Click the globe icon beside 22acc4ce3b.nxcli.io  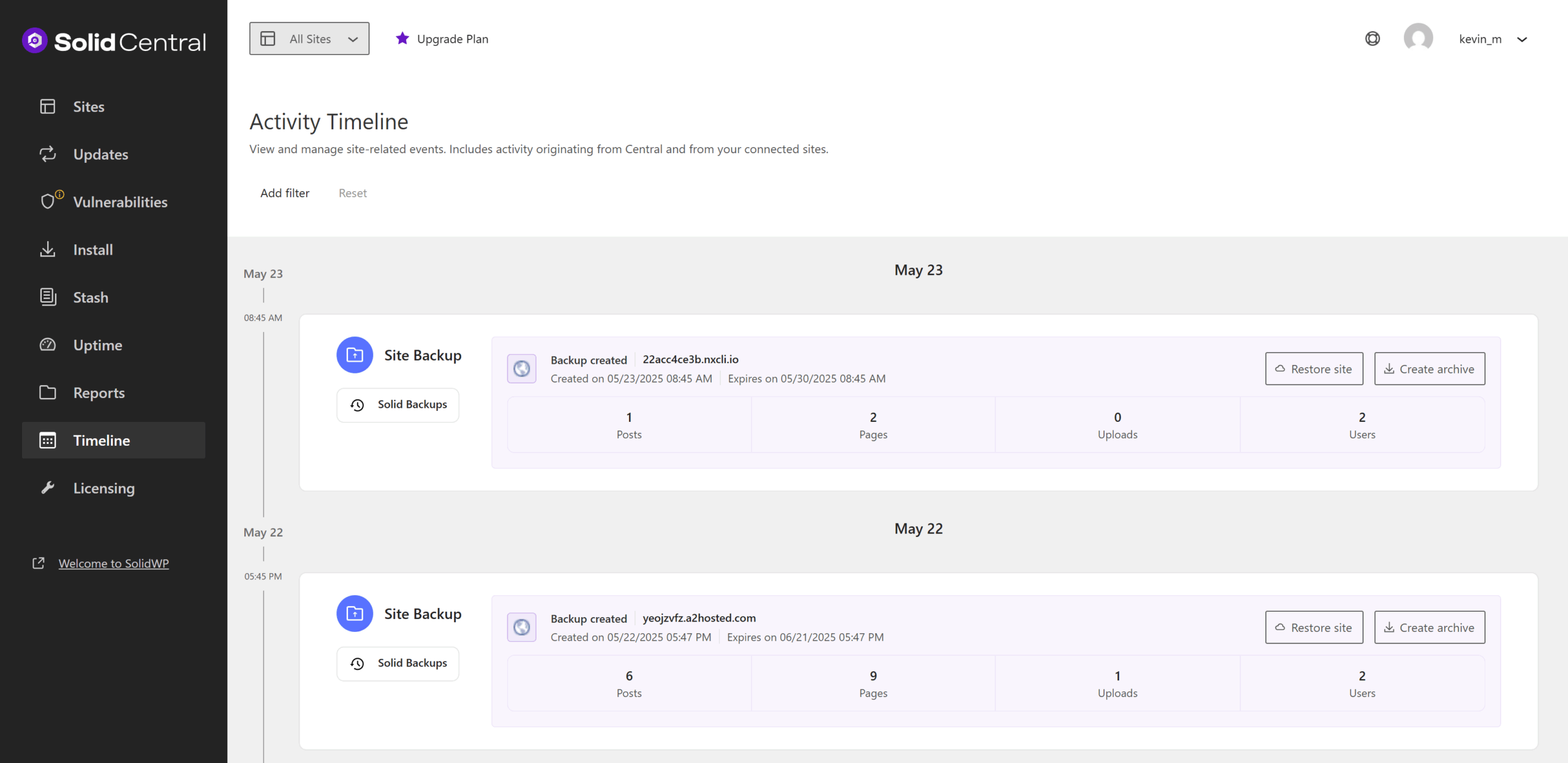521,368
